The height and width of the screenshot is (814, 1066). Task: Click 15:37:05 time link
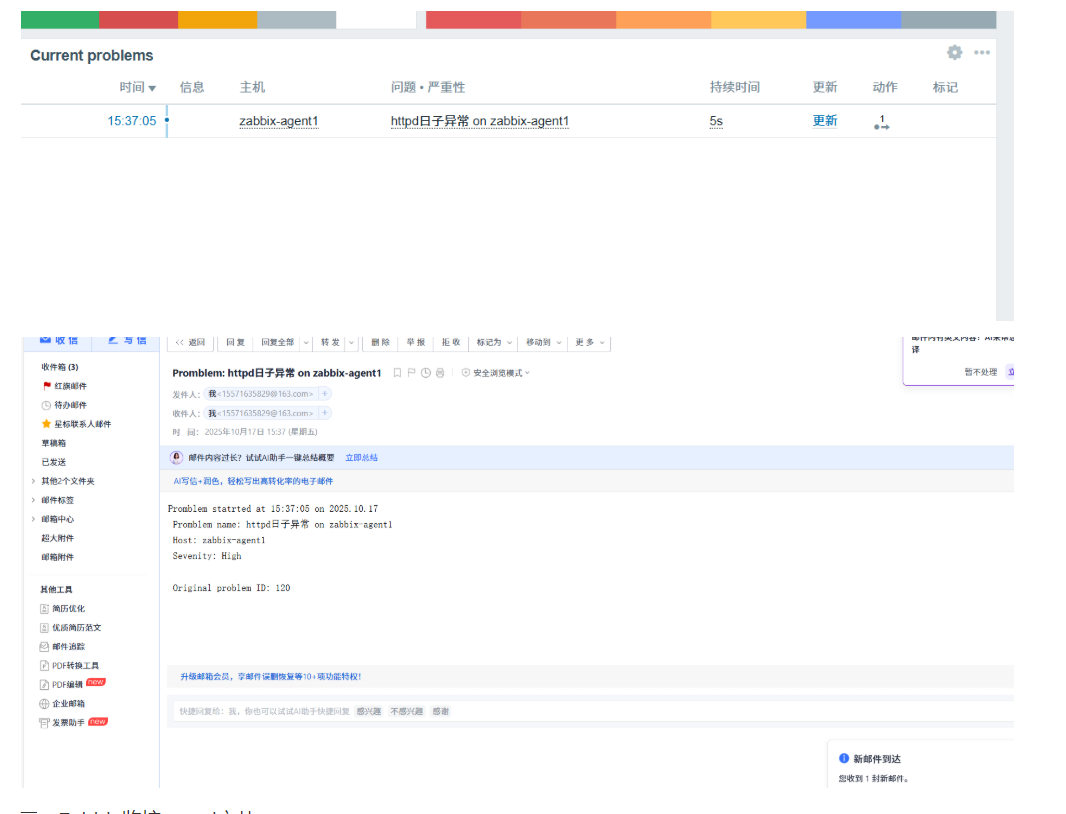(x=132, y=121)
